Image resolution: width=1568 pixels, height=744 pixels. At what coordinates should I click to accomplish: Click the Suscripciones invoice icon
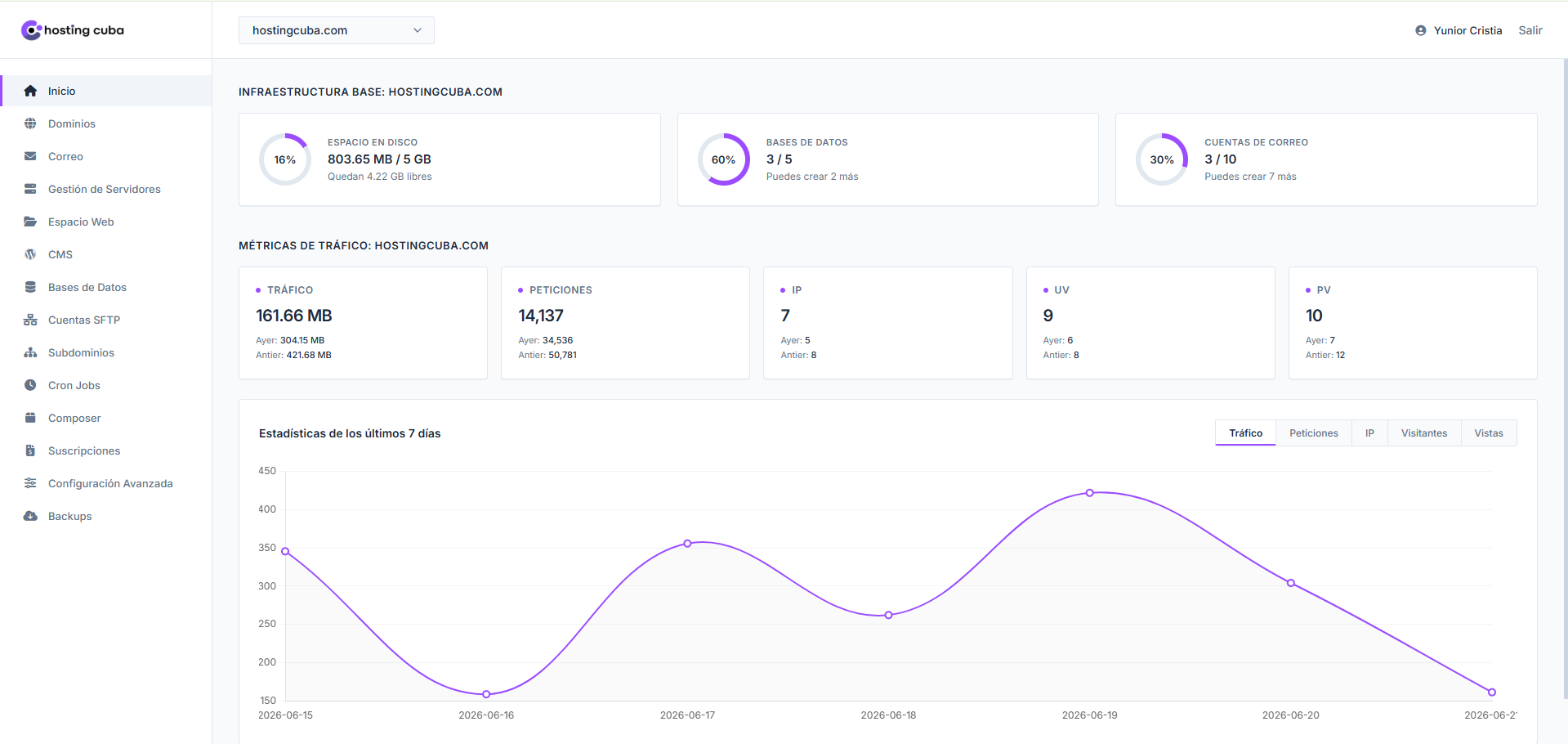(x=30, y=450)
